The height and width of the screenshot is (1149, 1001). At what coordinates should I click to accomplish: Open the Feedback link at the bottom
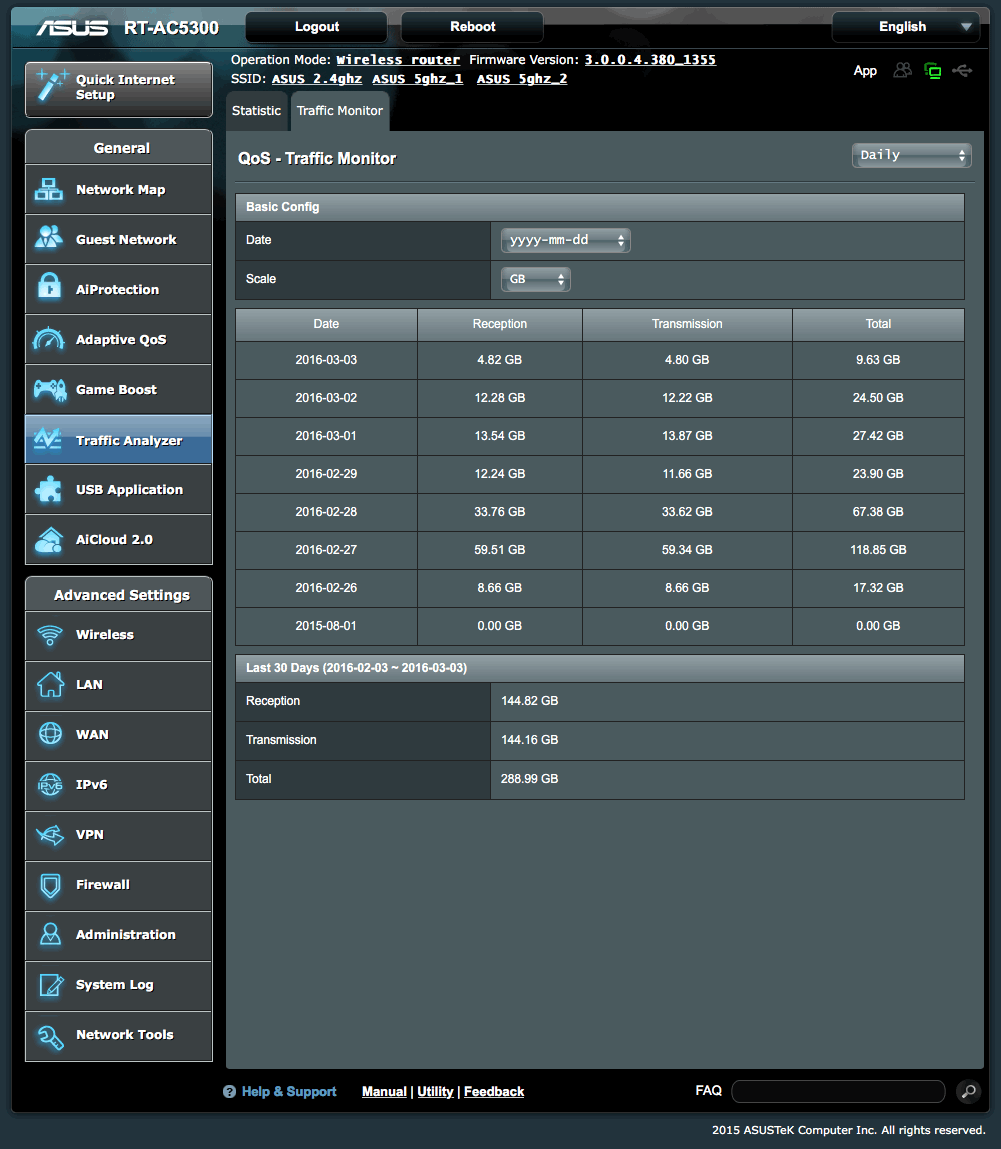point(493,1091)
